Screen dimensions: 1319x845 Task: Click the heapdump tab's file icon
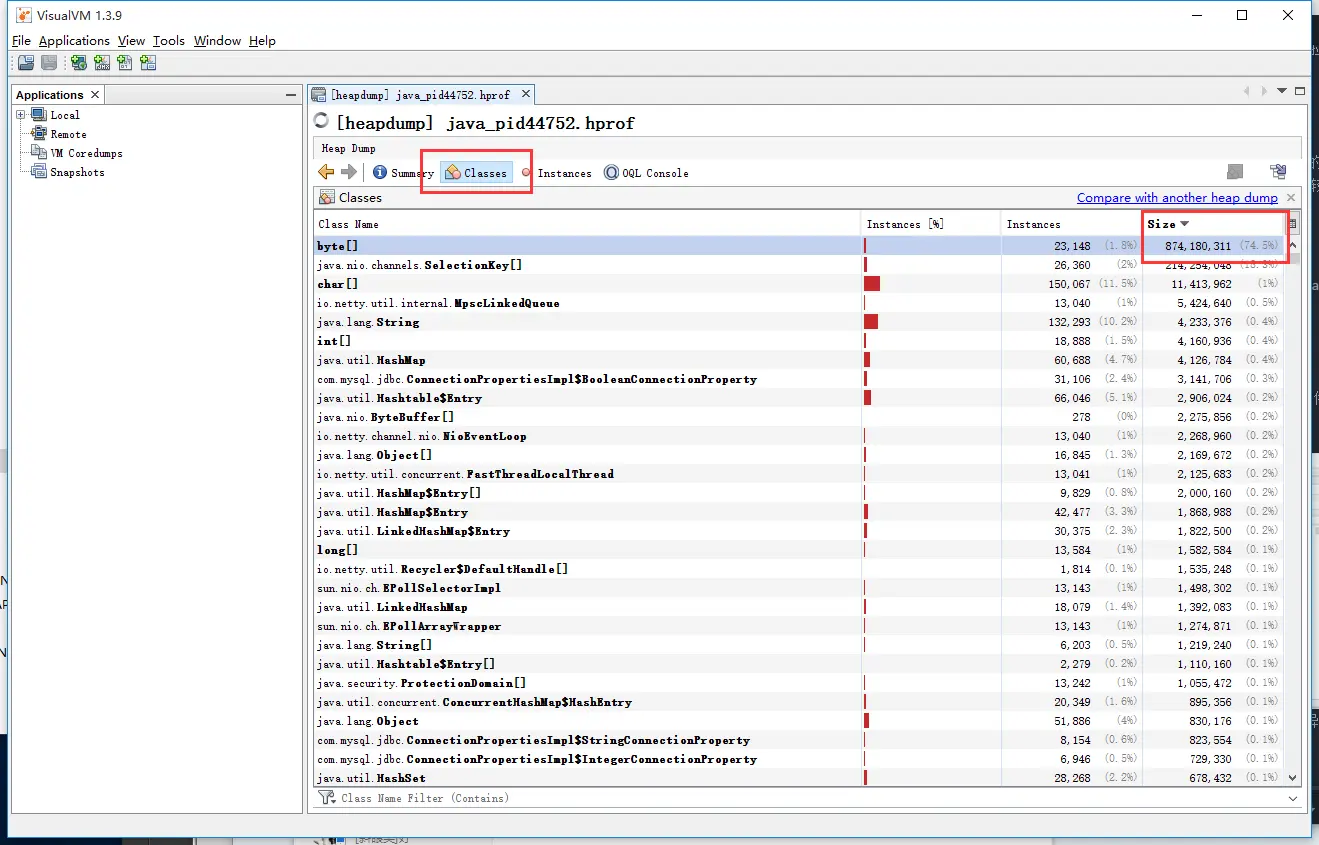tap(319, 94)
